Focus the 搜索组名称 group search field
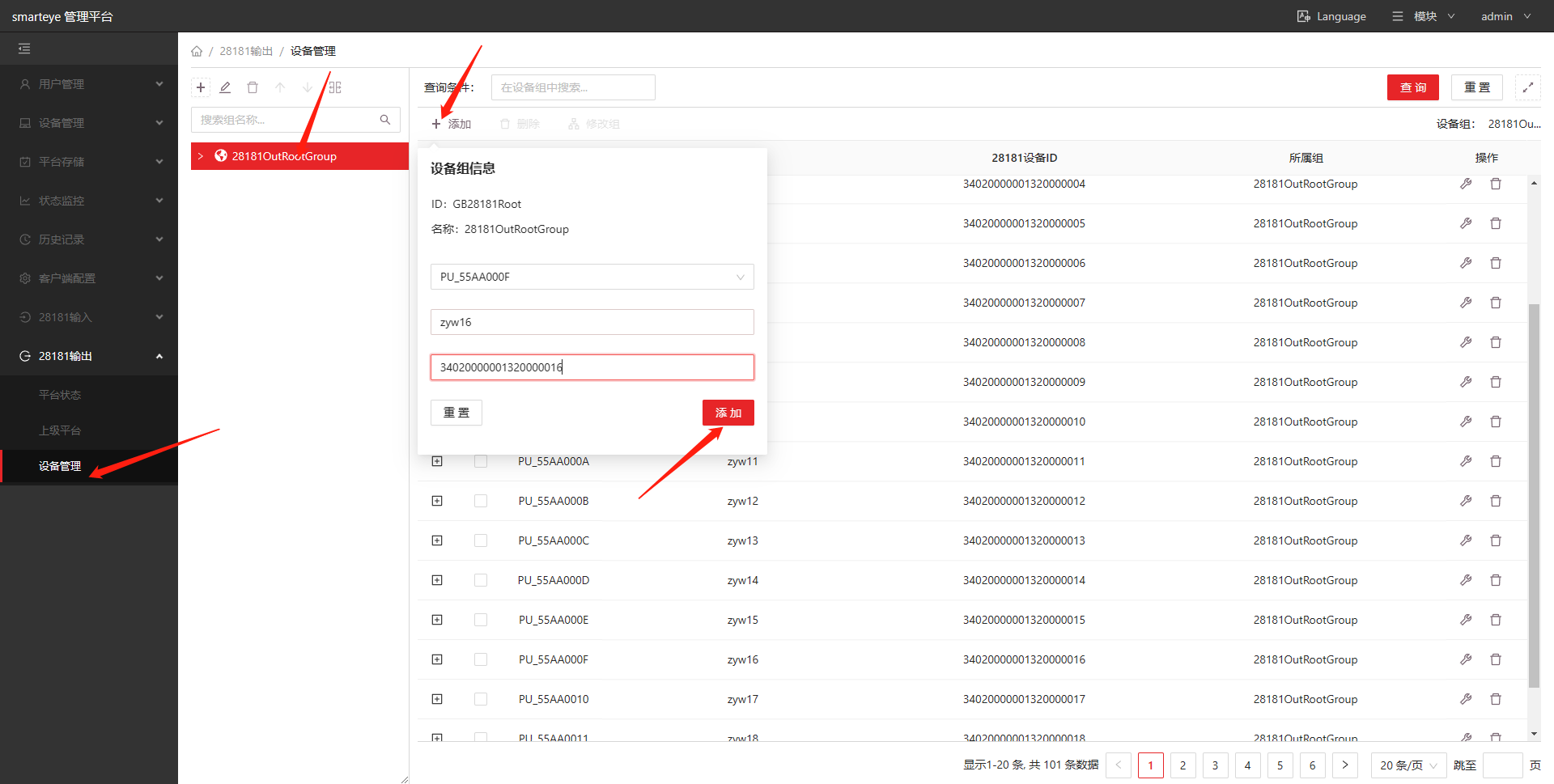 [x=295, y=120]
